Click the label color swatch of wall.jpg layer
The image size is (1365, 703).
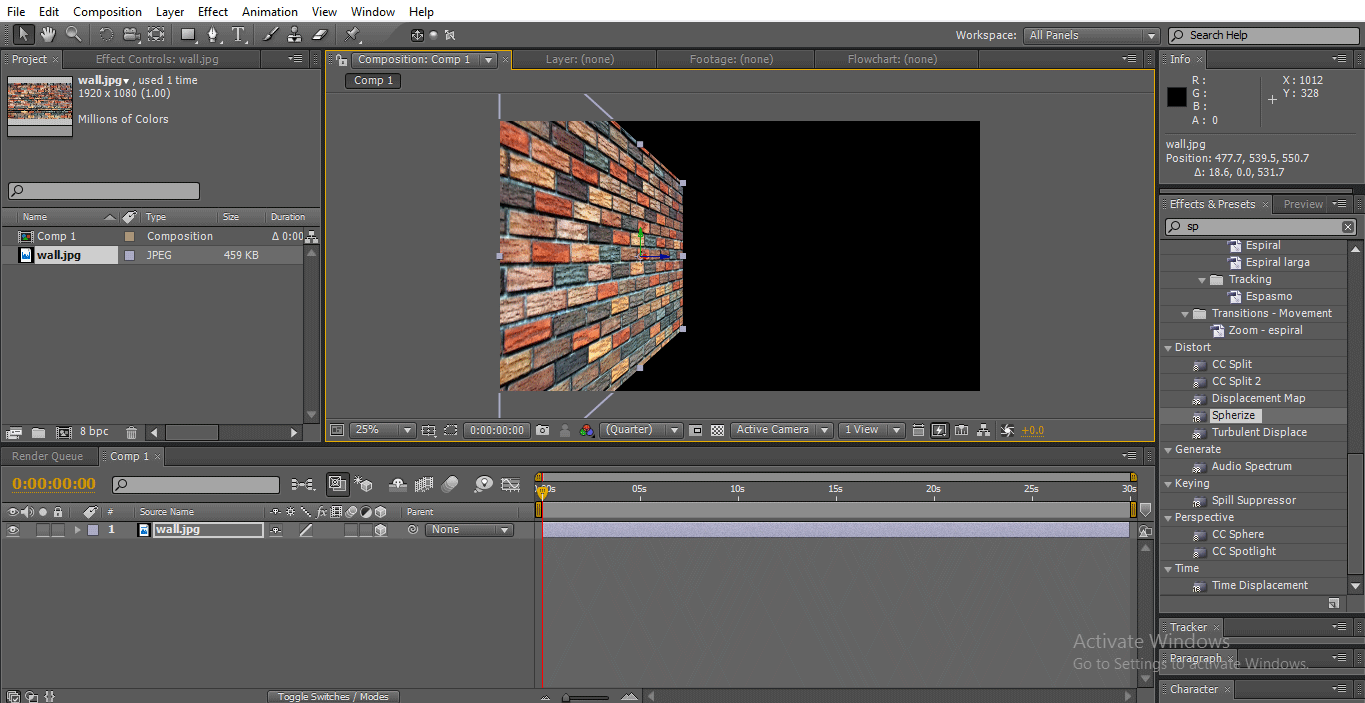[93, 530]
